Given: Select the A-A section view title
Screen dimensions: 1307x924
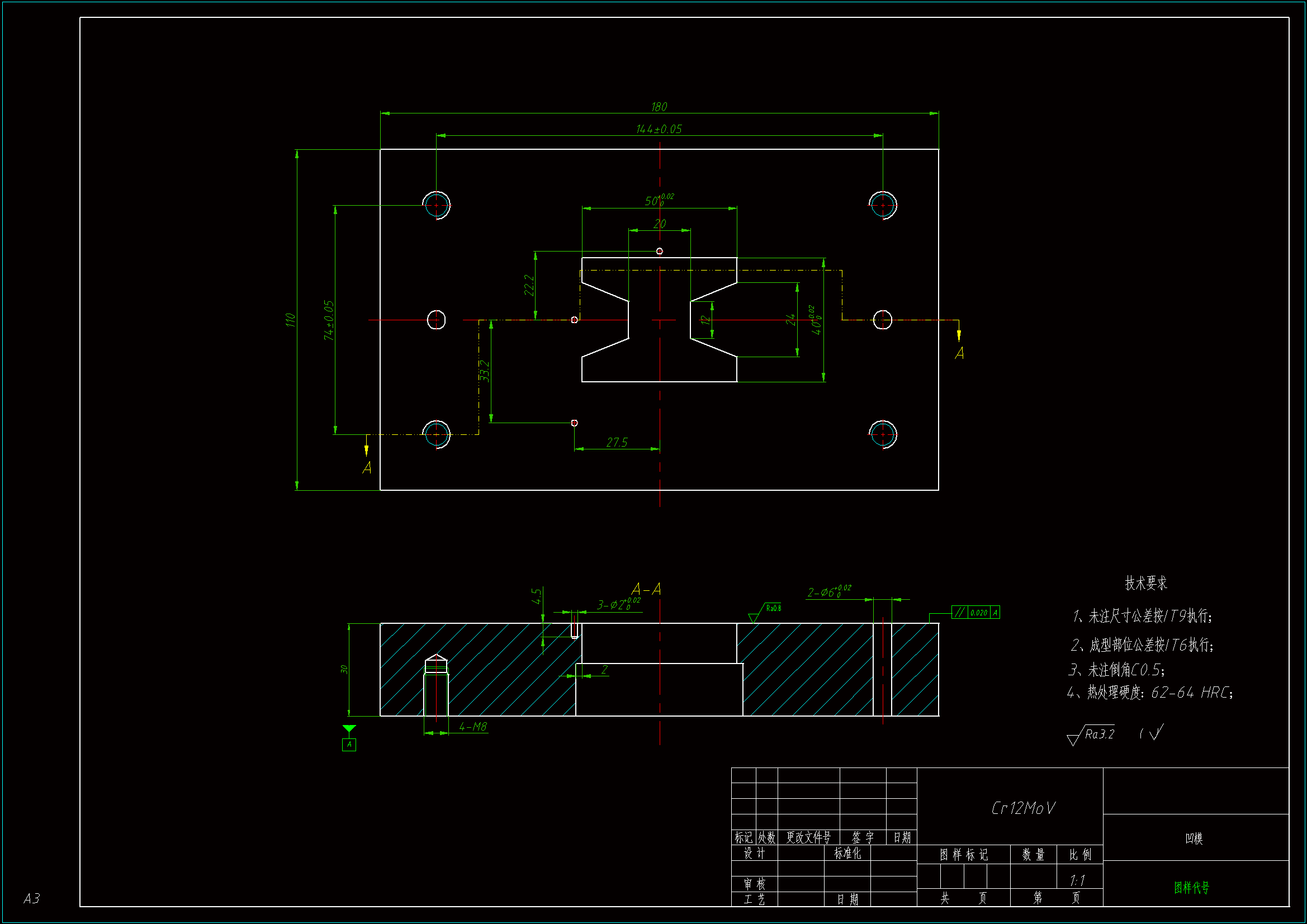Looking at the screenshot, I should 646,589.
